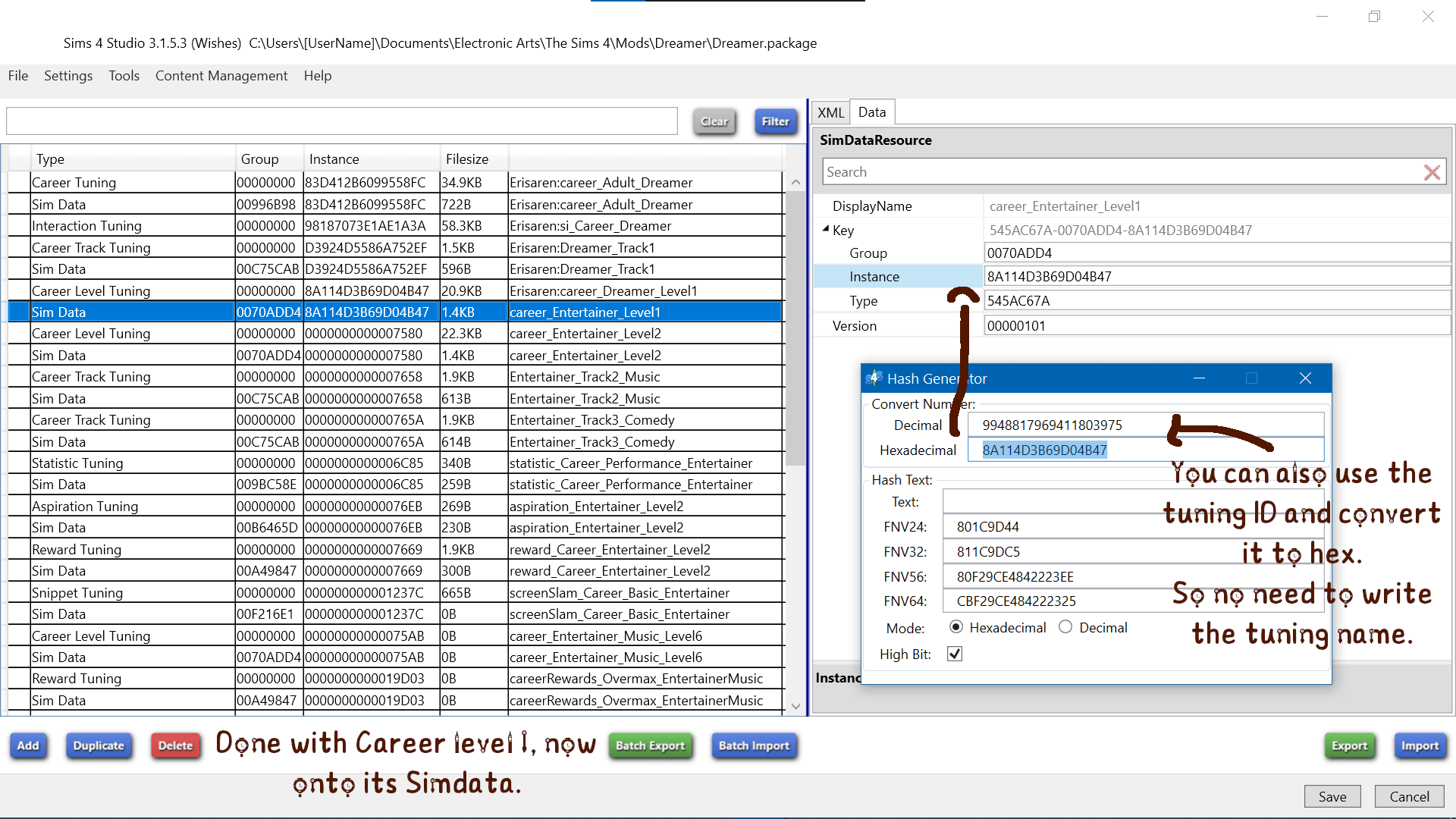Open the Content Management menu

pyautogui.click(x=221, y=76)
